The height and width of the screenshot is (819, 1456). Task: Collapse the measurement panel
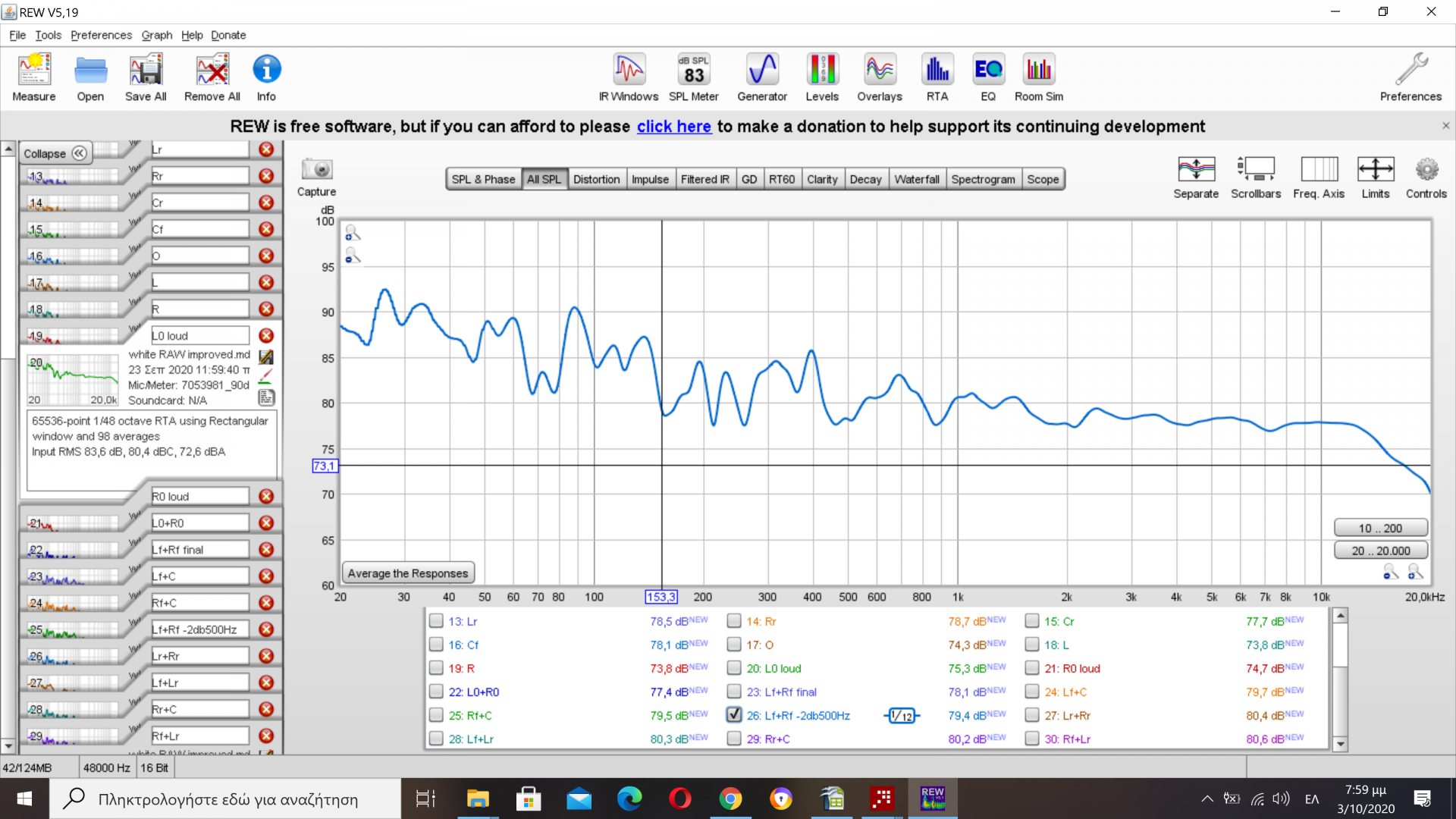(55, 153)
